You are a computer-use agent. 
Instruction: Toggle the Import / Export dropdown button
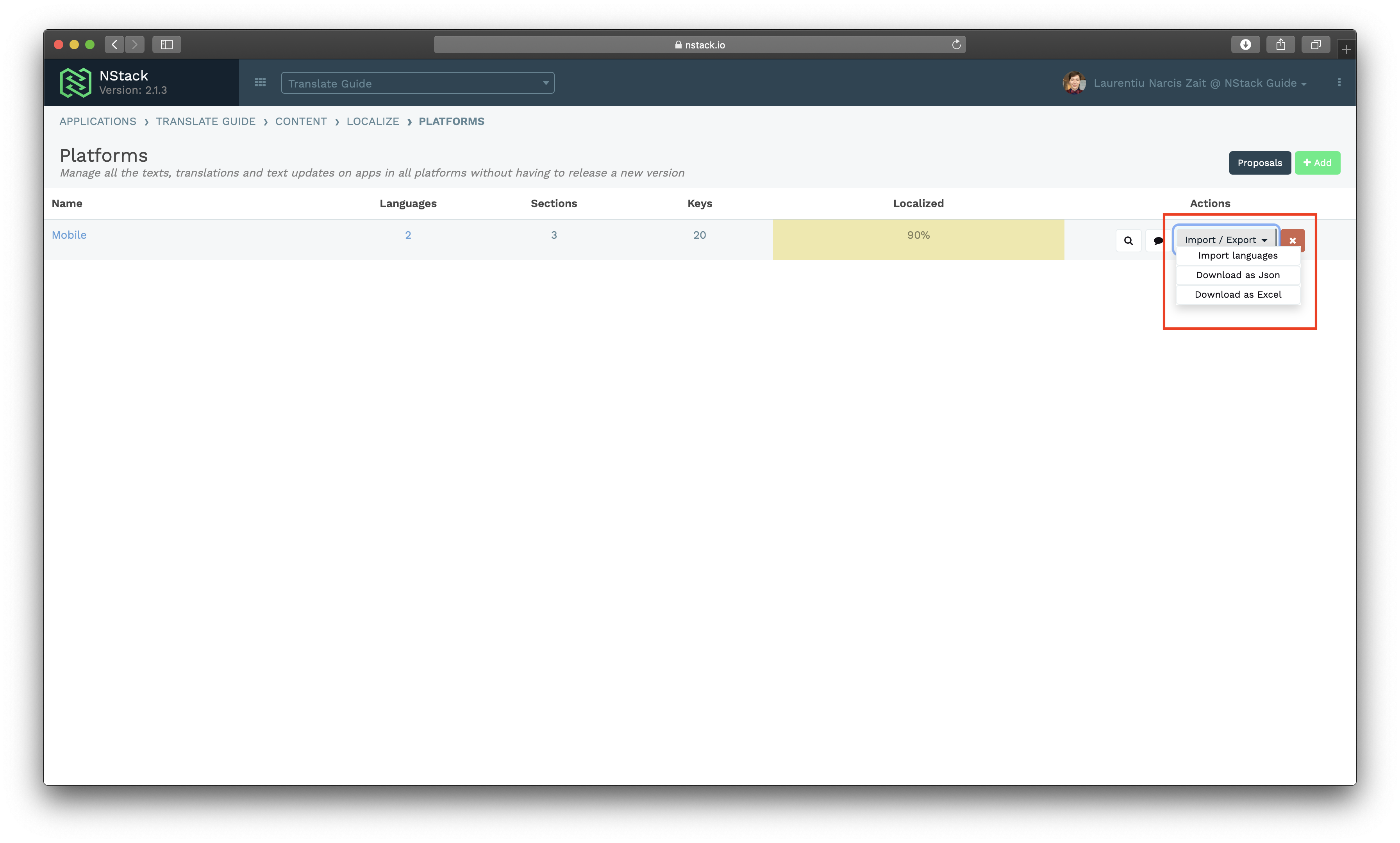[1226, 240]
